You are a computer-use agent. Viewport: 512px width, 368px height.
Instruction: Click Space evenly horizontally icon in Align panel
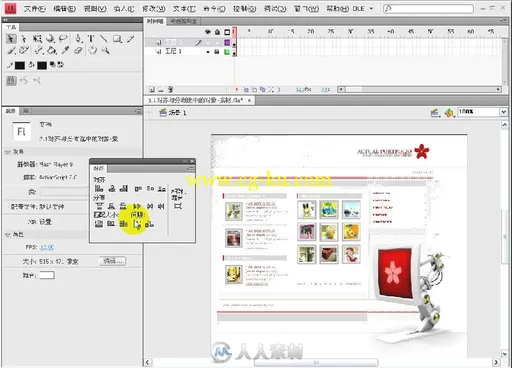pyautogui.click(x=149, y=224)
